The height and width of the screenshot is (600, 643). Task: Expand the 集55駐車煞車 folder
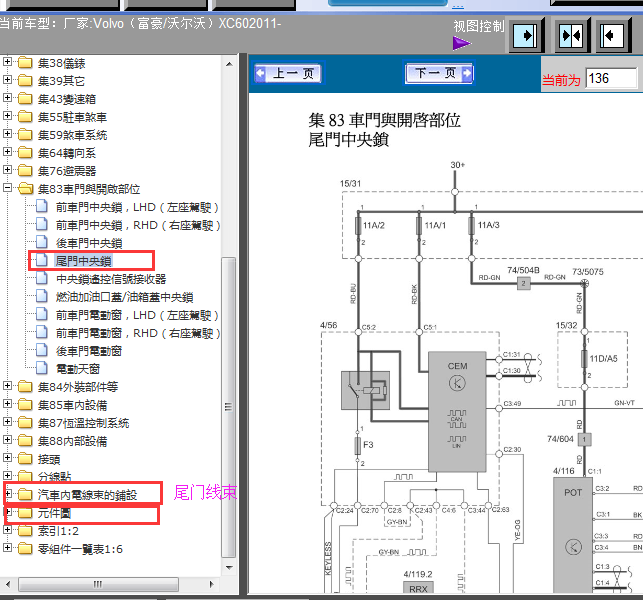click(x=7, y=116)
